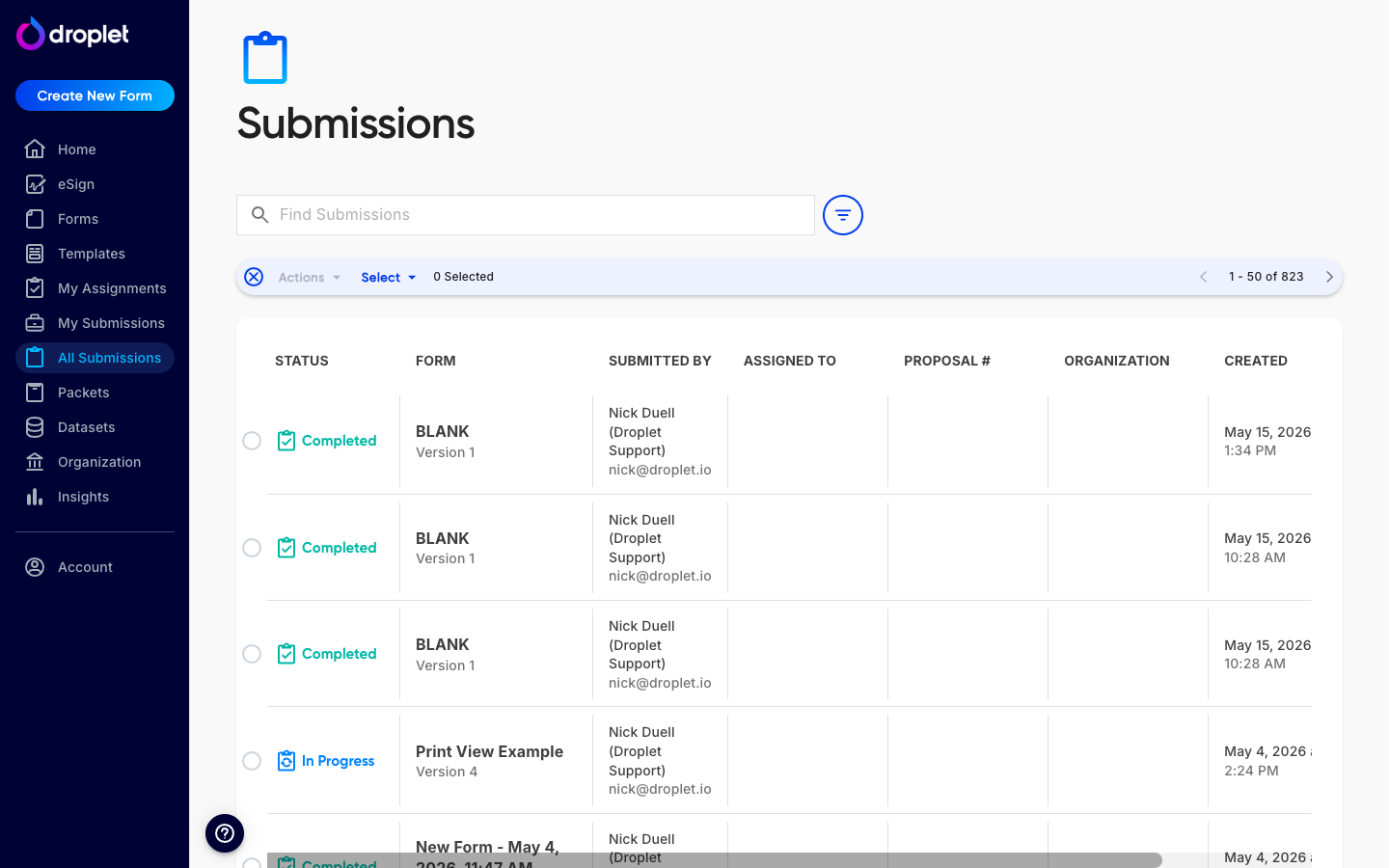This screenshot has height=868, width=1389.
Task: Click 'May 4, 2026 2:24 PM' created date
Action: 1267,761
